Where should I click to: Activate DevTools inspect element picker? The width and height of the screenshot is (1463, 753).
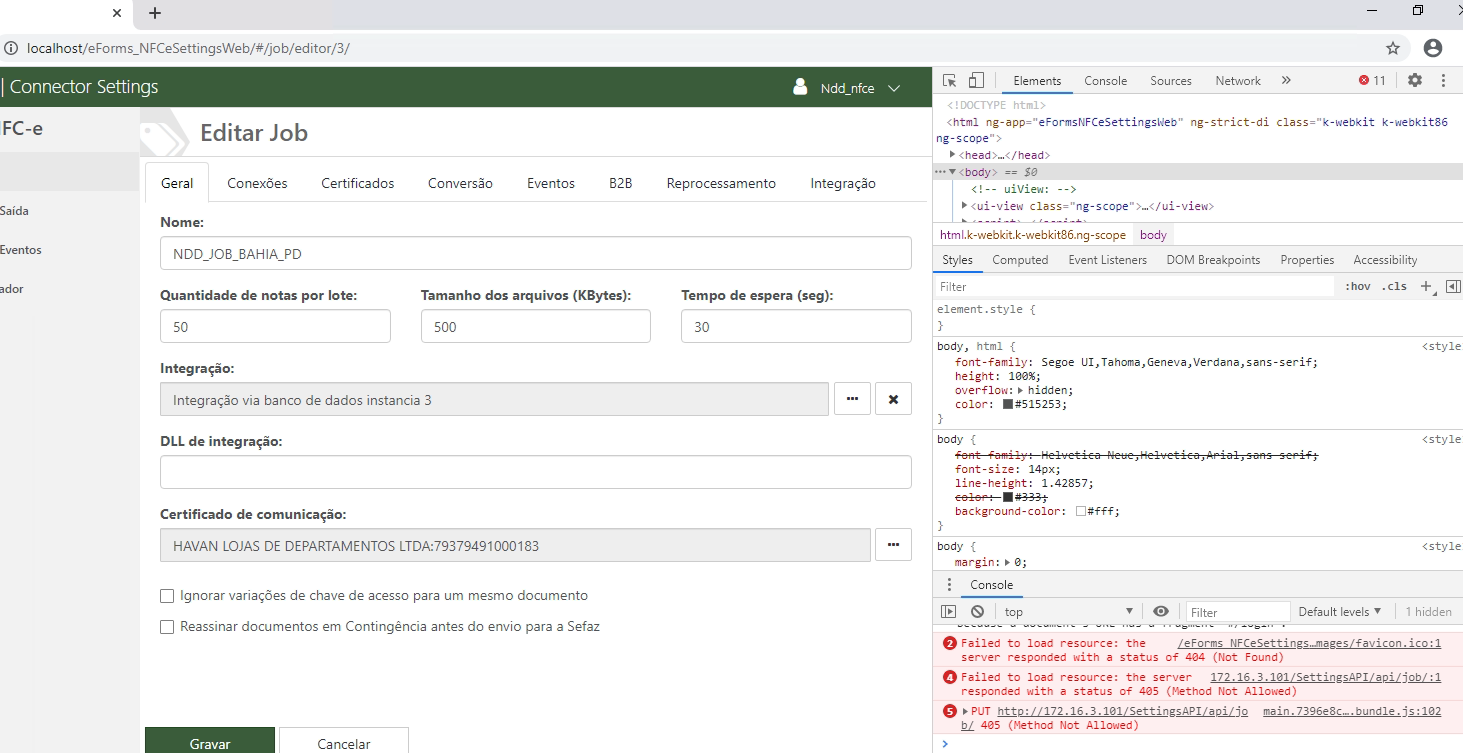tap(949, 81)
